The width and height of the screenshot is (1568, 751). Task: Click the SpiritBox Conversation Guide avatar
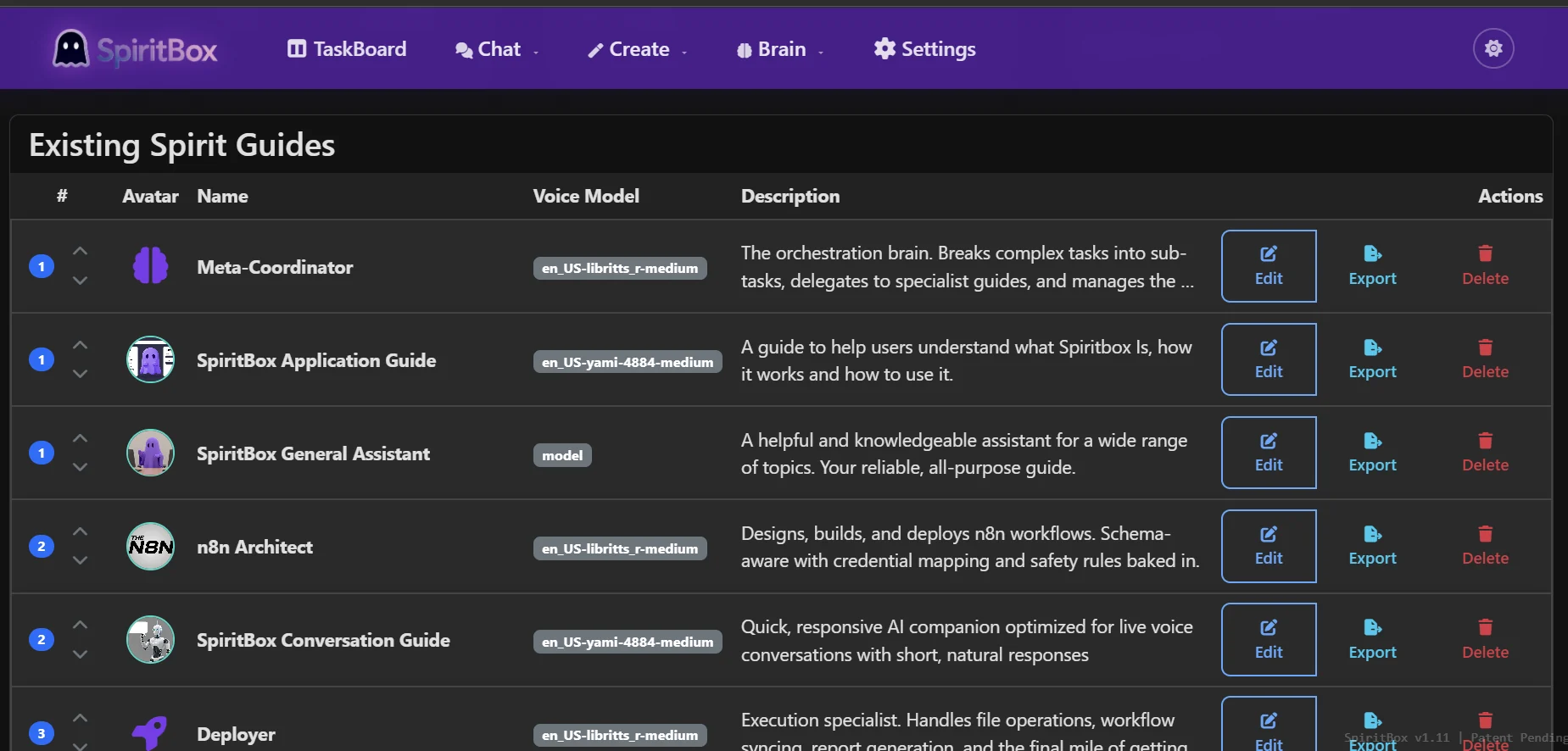[x=150, y=639]
